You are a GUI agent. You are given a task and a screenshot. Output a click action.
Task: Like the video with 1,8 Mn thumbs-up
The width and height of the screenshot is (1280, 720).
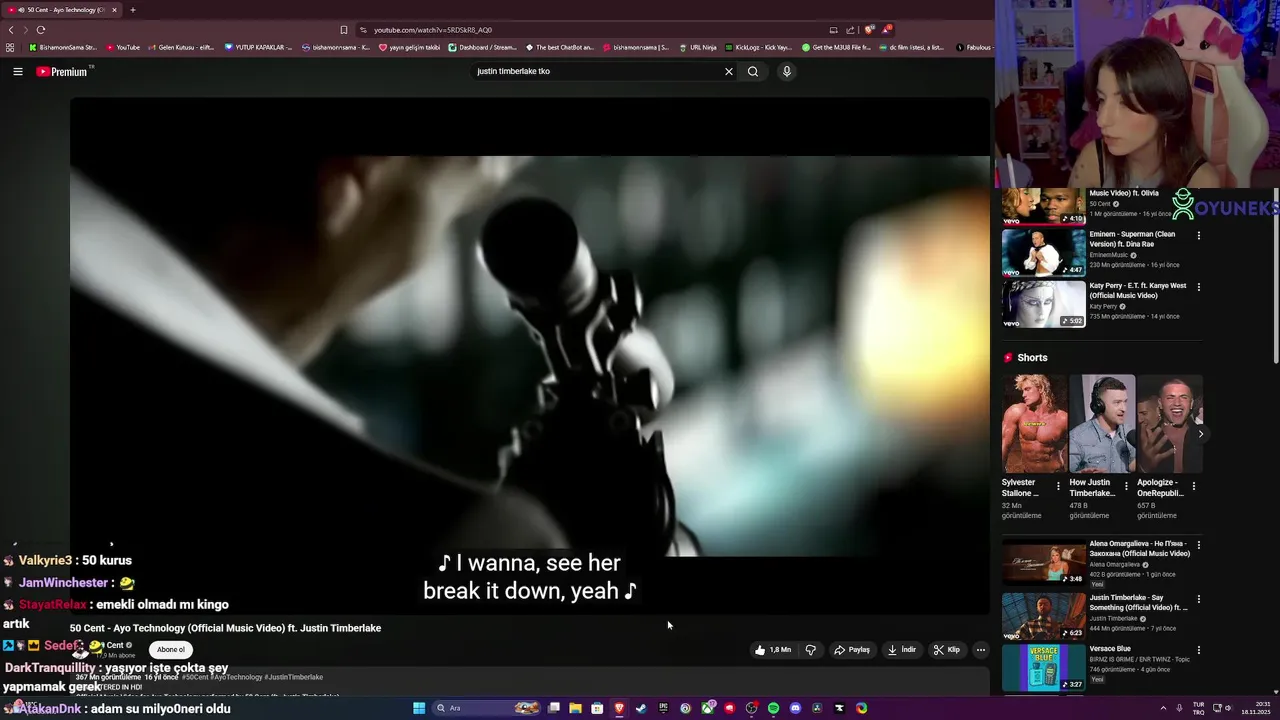(x=773, y=650)
